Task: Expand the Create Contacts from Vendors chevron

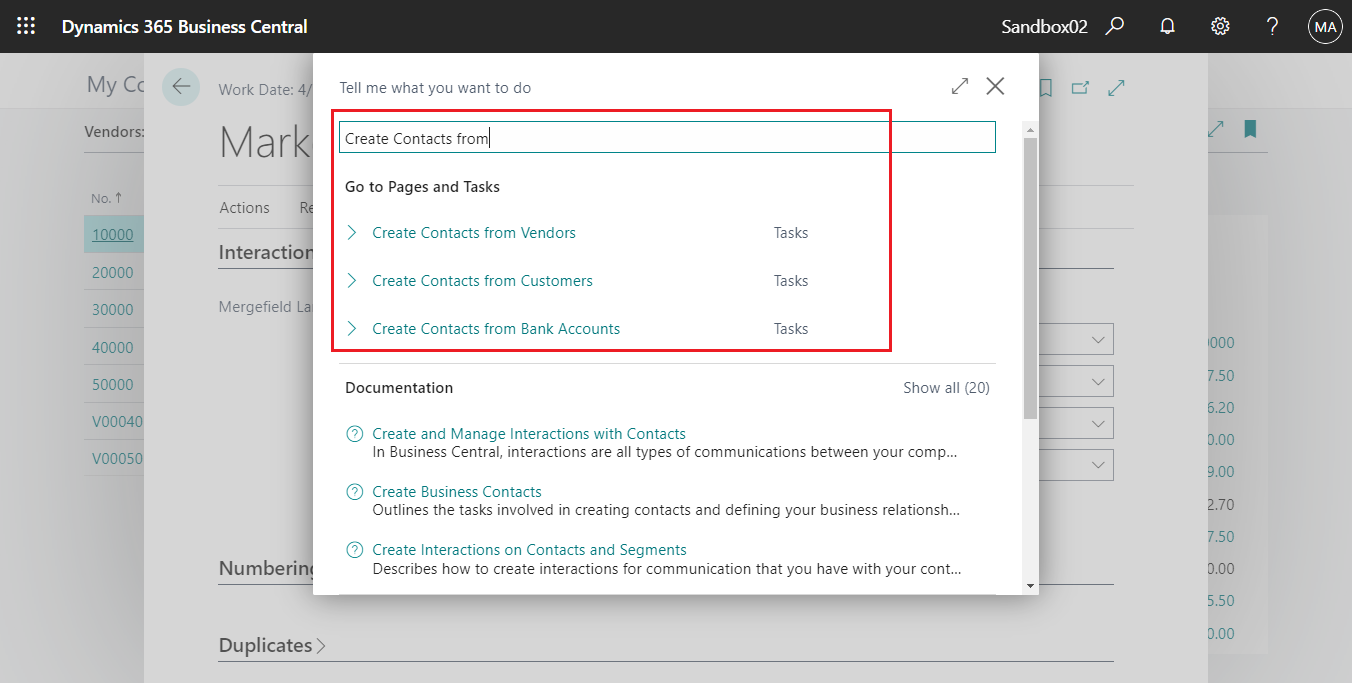Action: (x=352, y=232)
